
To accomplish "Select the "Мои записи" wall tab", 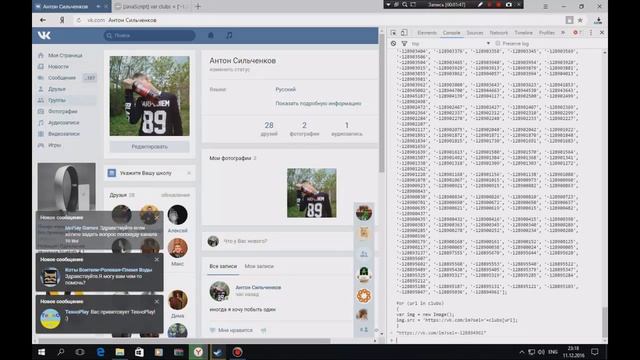I will point(259,266).
